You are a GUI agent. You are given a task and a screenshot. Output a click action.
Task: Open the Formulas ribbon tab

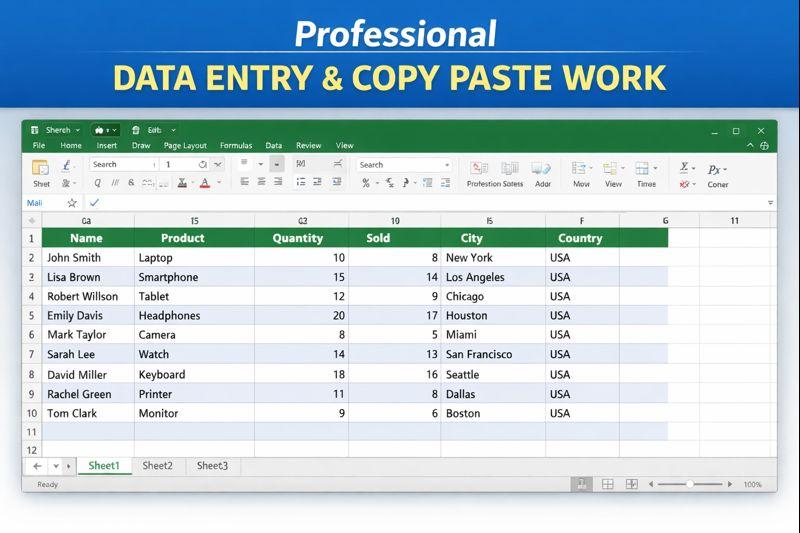click(236, 146)
